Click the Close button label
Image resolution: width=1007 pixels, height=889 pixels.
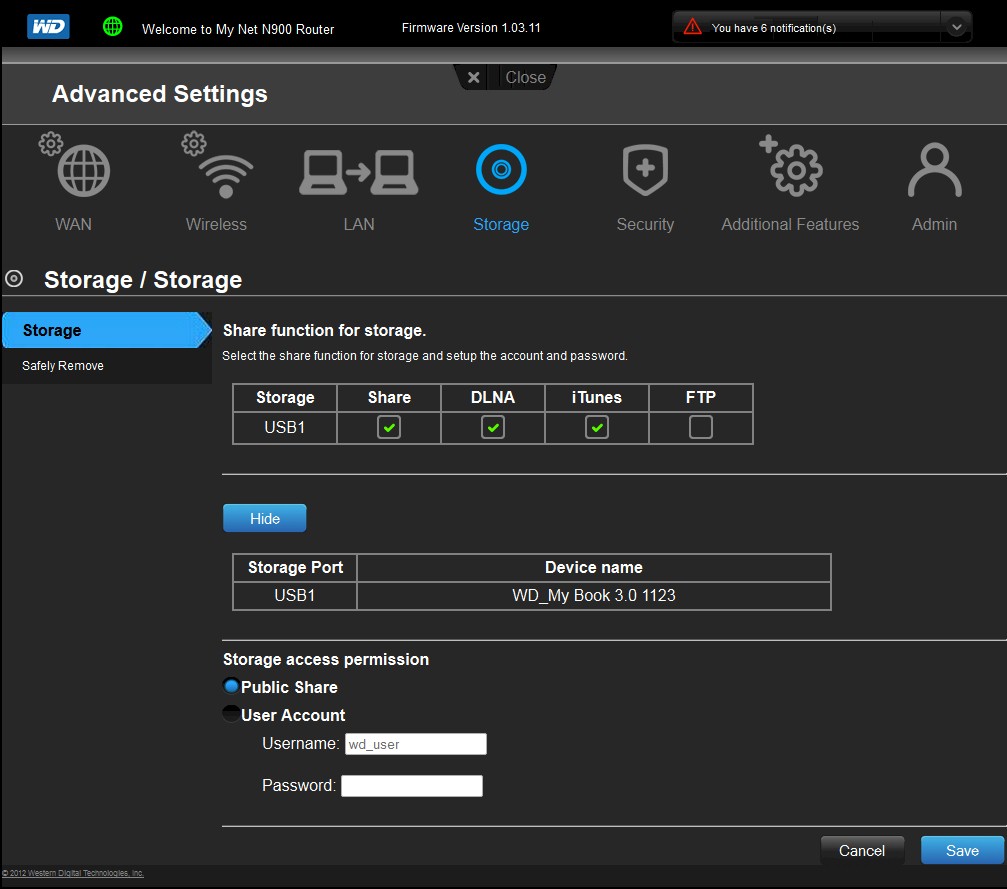click(525, 78)
